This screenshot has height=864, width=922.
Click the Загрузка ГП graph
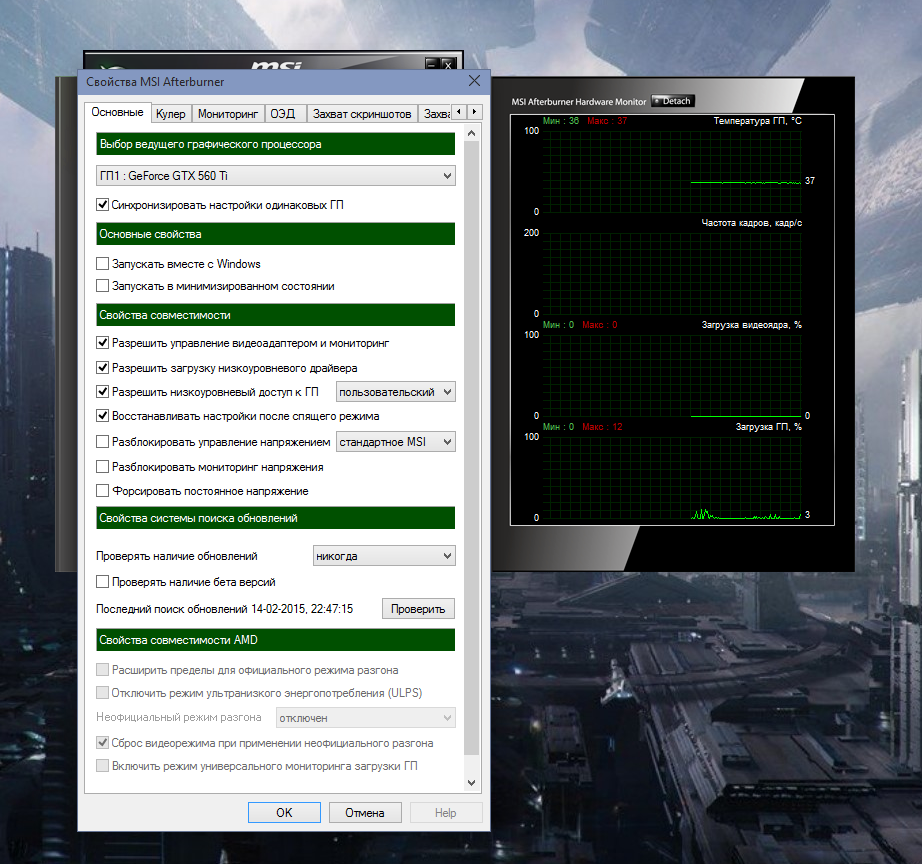coord(672,477)
